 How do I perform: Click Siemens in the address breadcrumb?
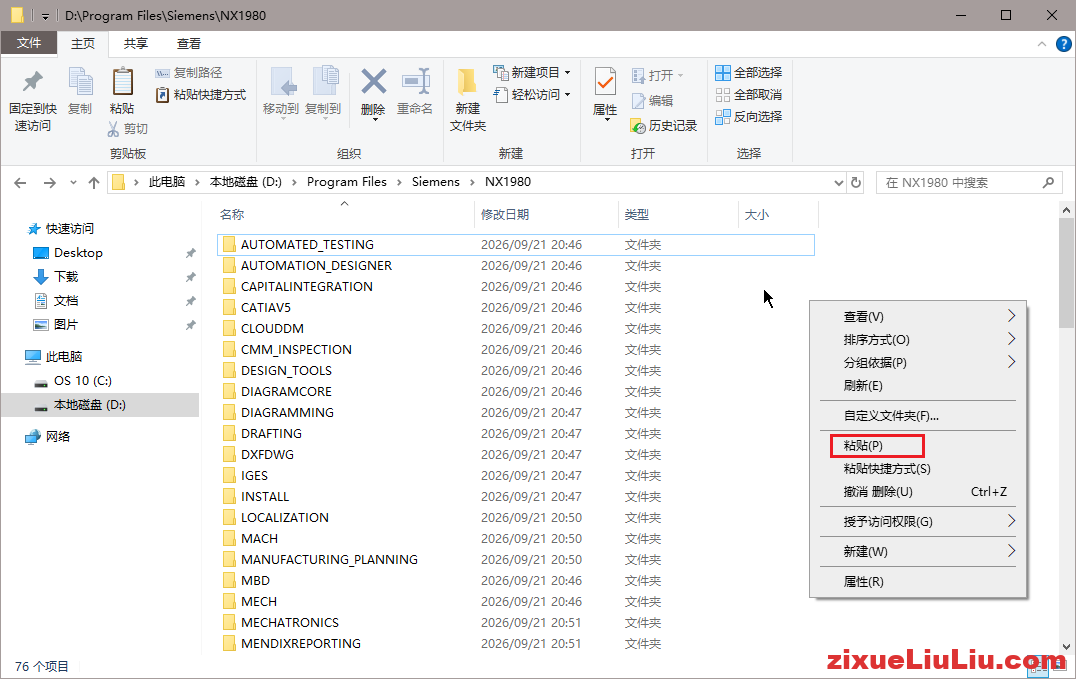(436, 182)
